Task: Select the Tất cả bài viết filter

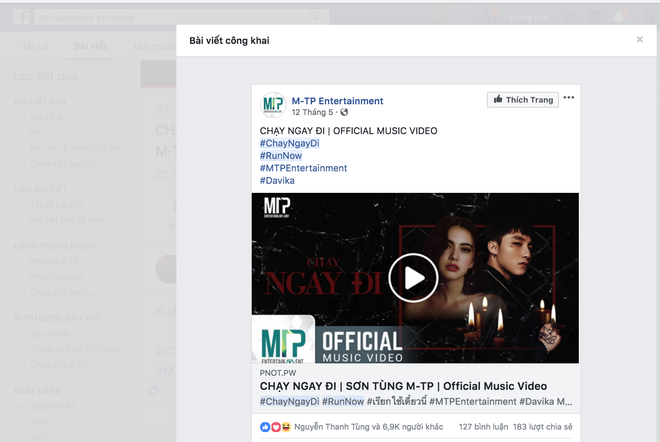Action: 56,205
